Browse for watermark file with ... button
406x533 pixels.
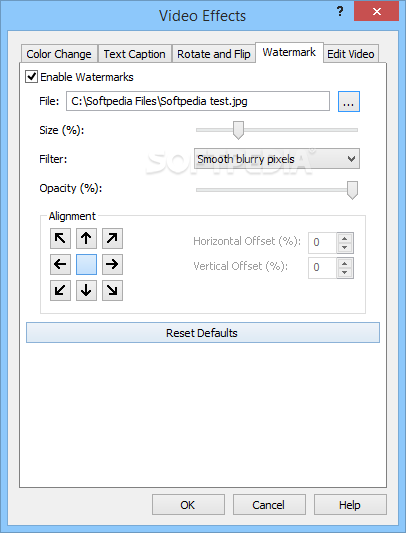coord(349,101)
